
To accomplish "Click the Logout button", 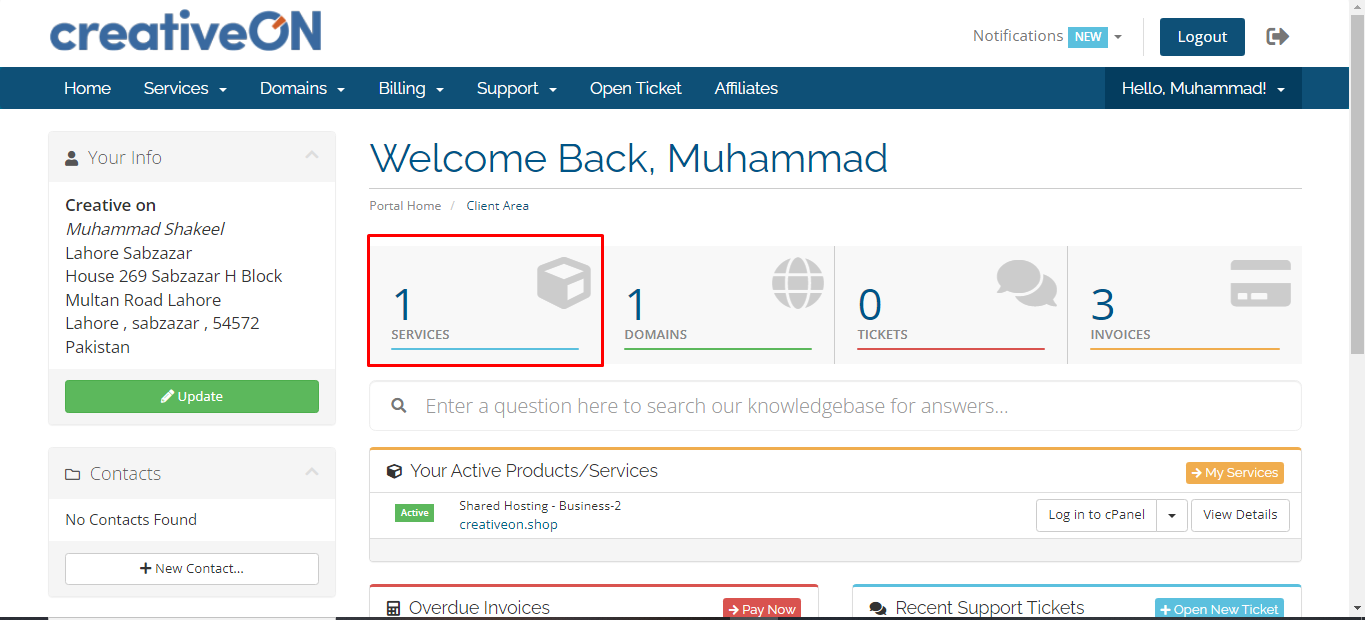I will tap(1201, 37).
